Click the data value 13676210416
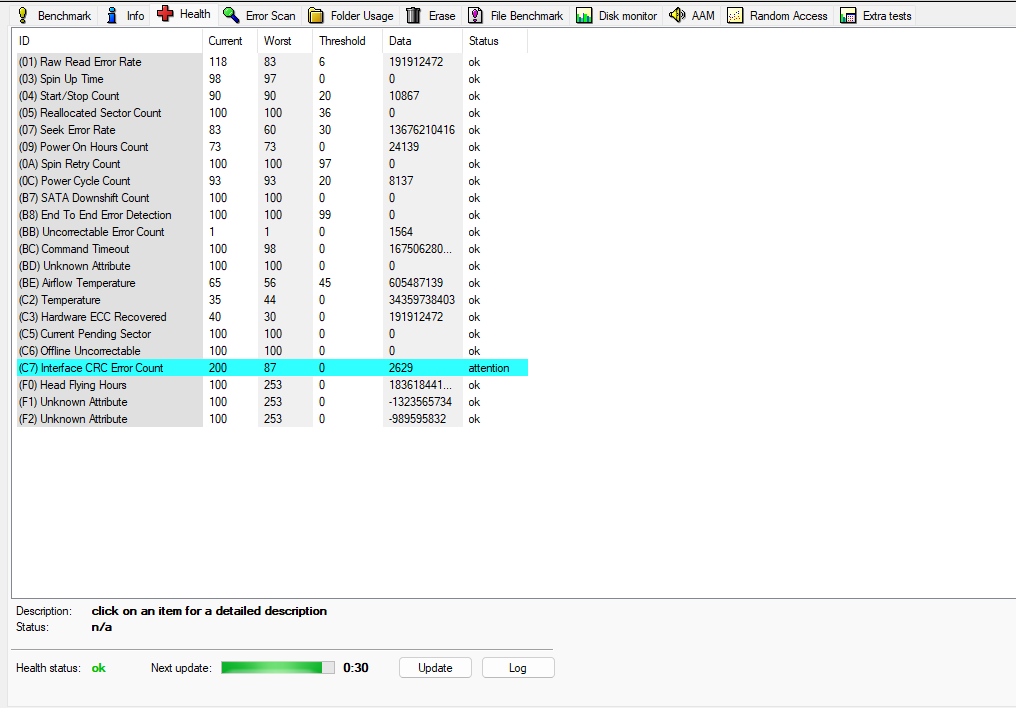The height and width of the screenshot is (708, 1016). point(422,130)
